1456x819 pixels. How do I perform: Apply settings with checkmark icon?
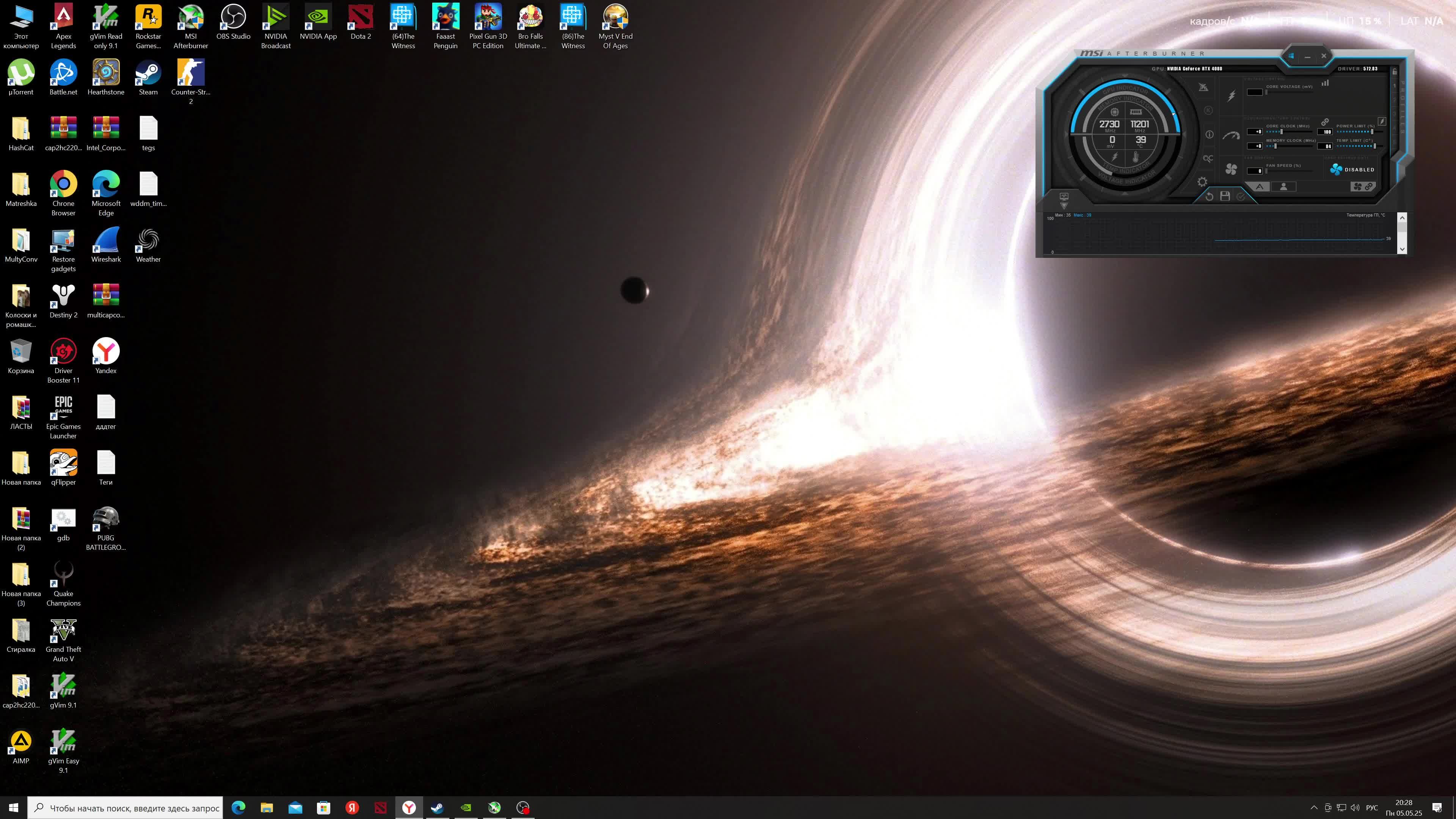point(1241,196)
